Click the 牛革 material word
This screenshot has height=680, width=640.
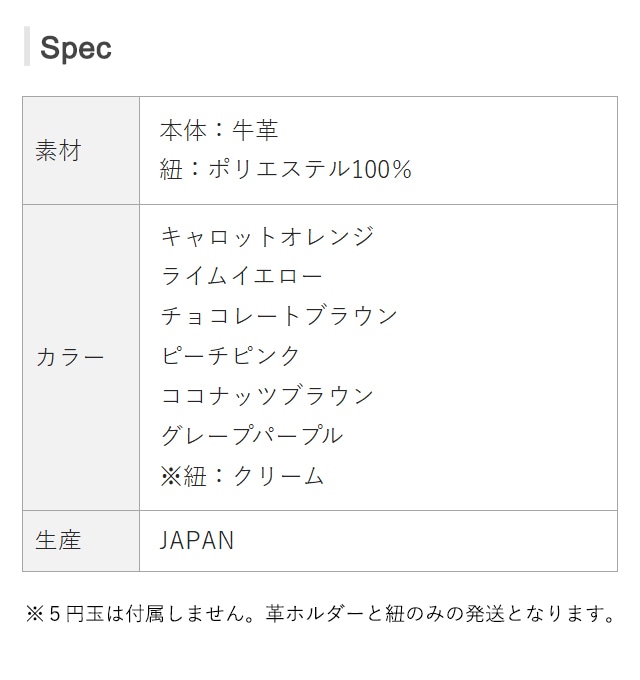tap(254, 130)
